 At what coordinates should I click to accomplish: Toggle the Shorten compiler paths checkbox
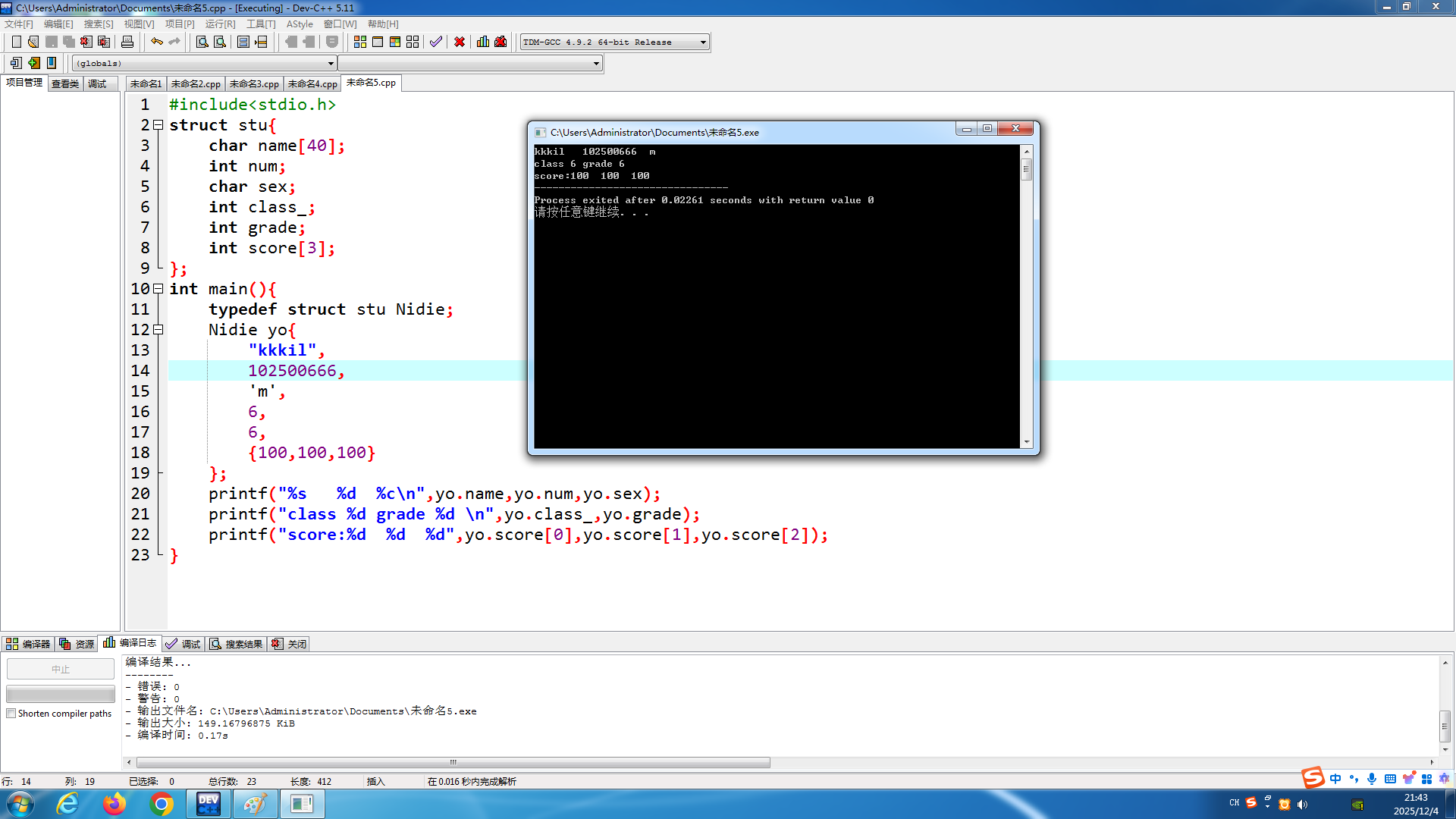click(x=11, y=714)
